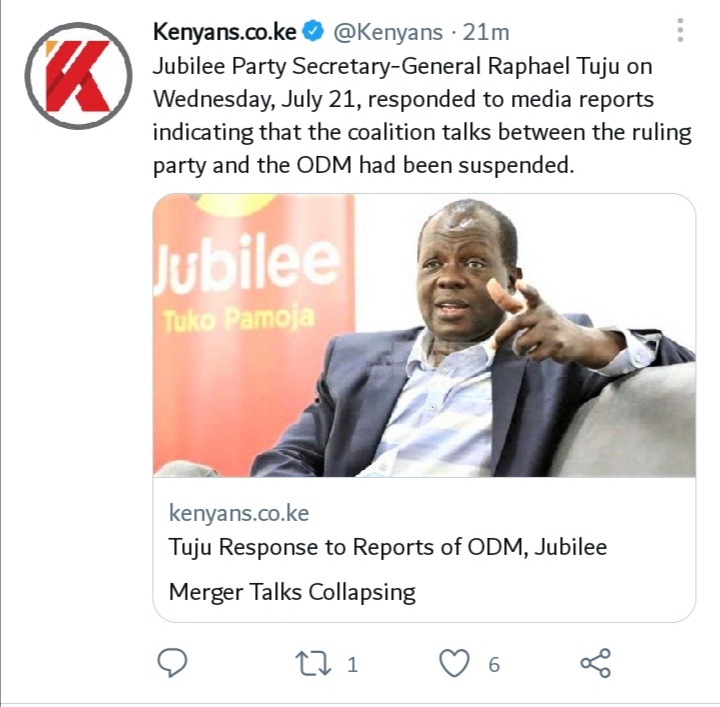
Task: Open the headline 'Tuju Response to Reports of ODM, Jubilee'
Action: click(388, 547)
